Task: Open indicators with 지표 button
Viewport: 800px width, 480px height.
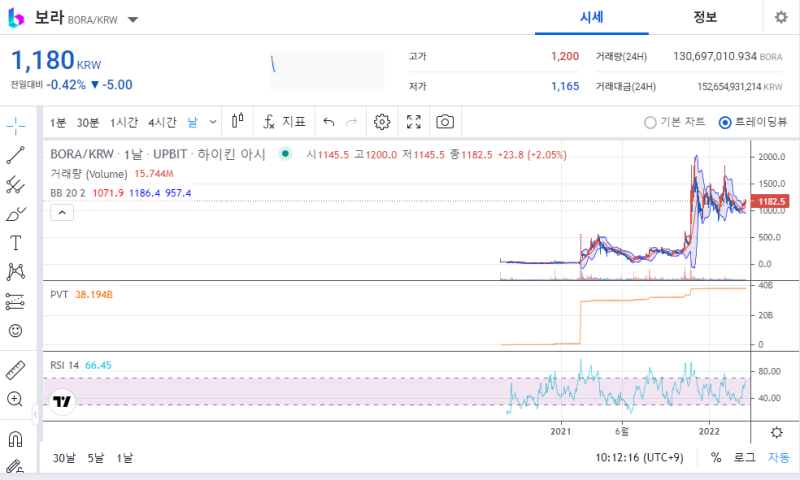Action: [x=284, y=122]
